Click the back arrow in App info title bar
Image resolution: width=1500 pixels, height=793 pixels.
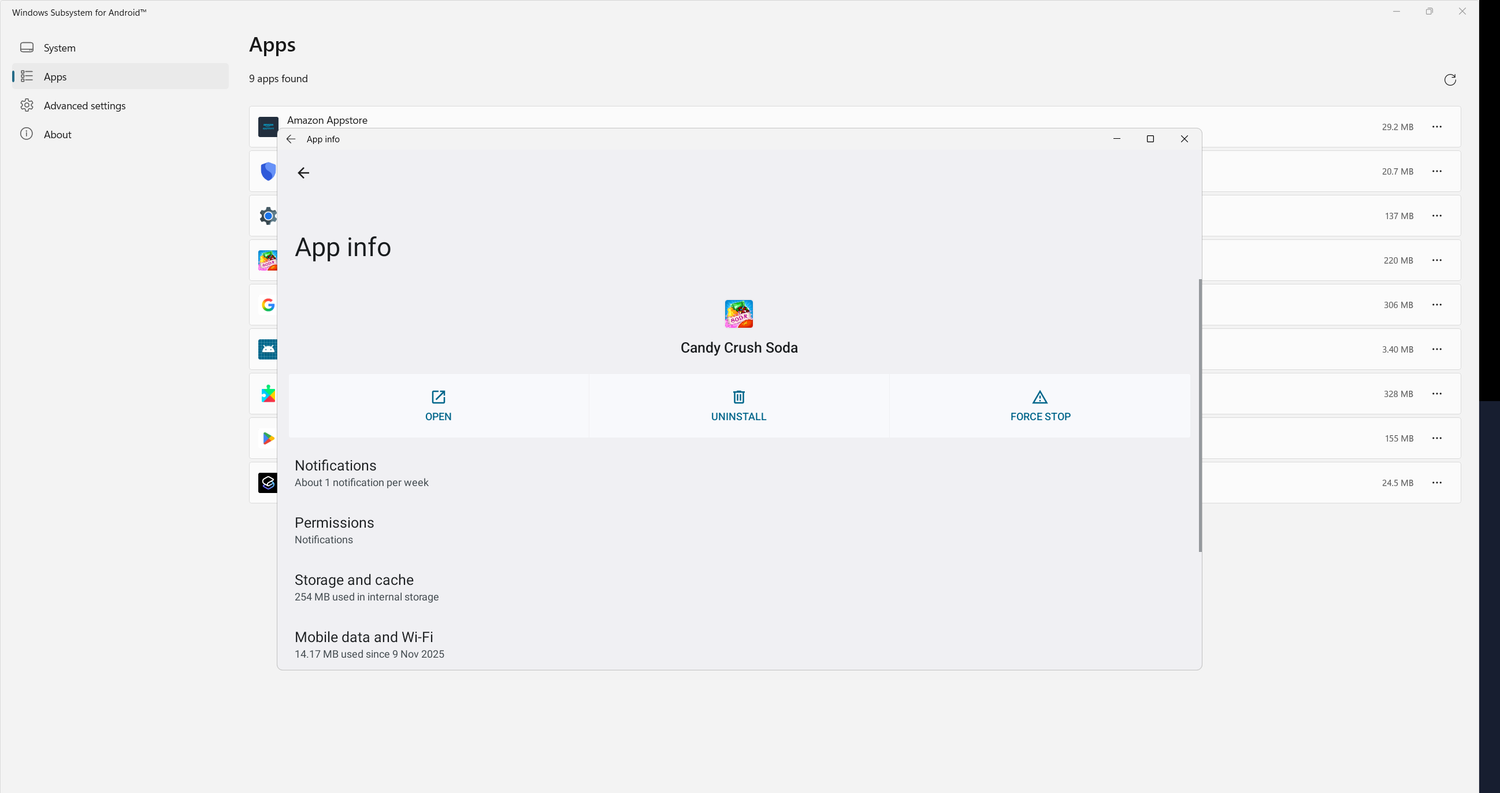click(x=291, y=139)
